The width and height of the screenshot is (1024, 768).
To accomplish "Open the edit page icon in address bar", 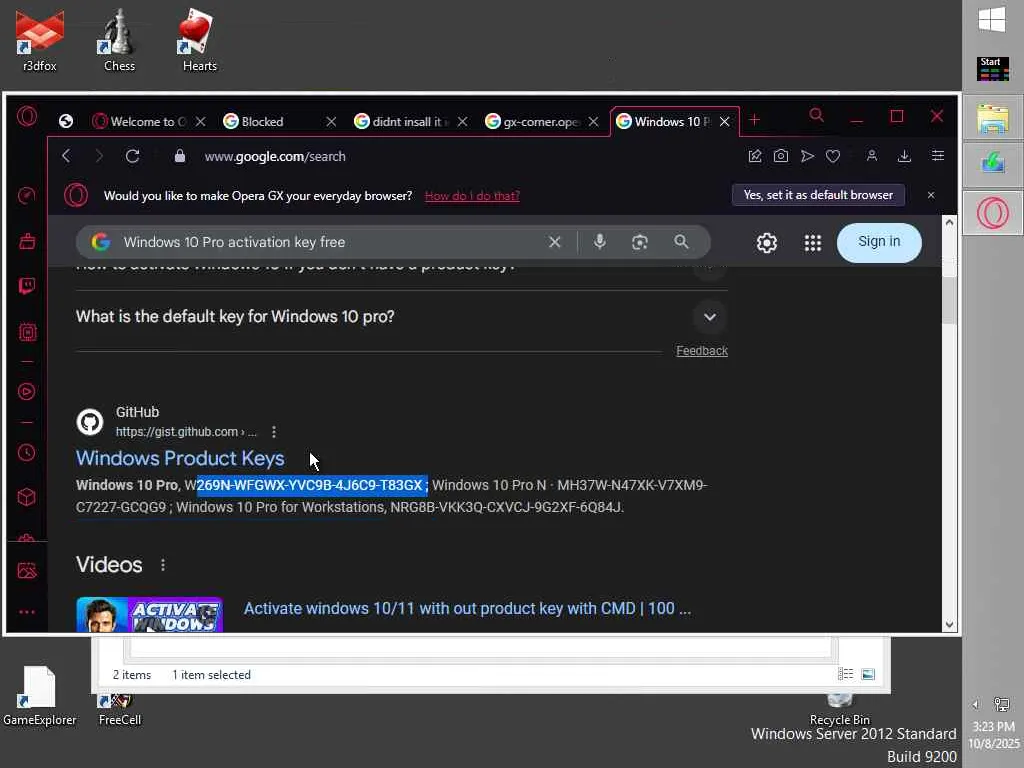I will [755, 155].
